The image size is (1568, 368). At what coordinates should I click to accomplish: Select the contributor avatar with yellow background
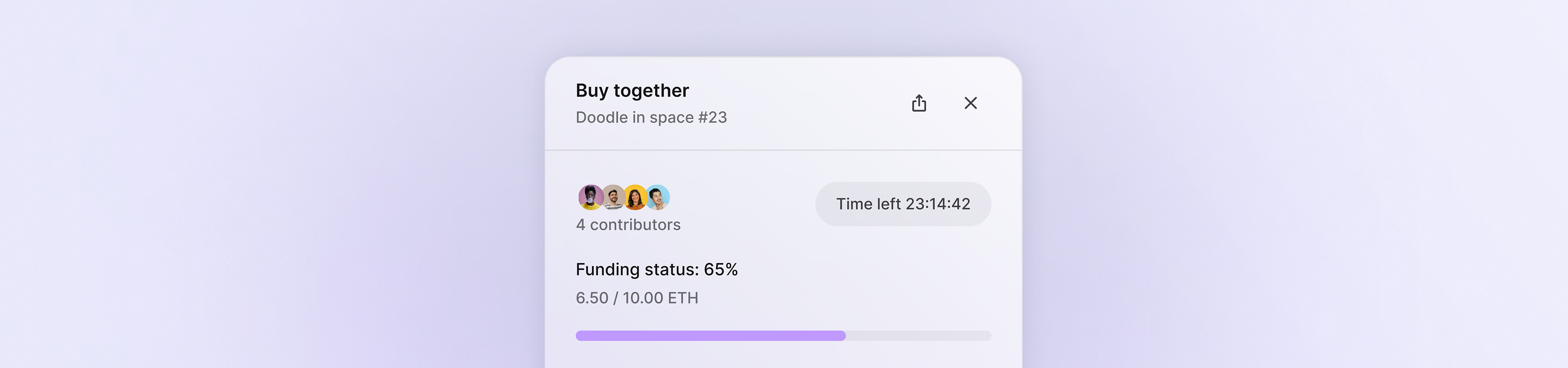[635, 197]
